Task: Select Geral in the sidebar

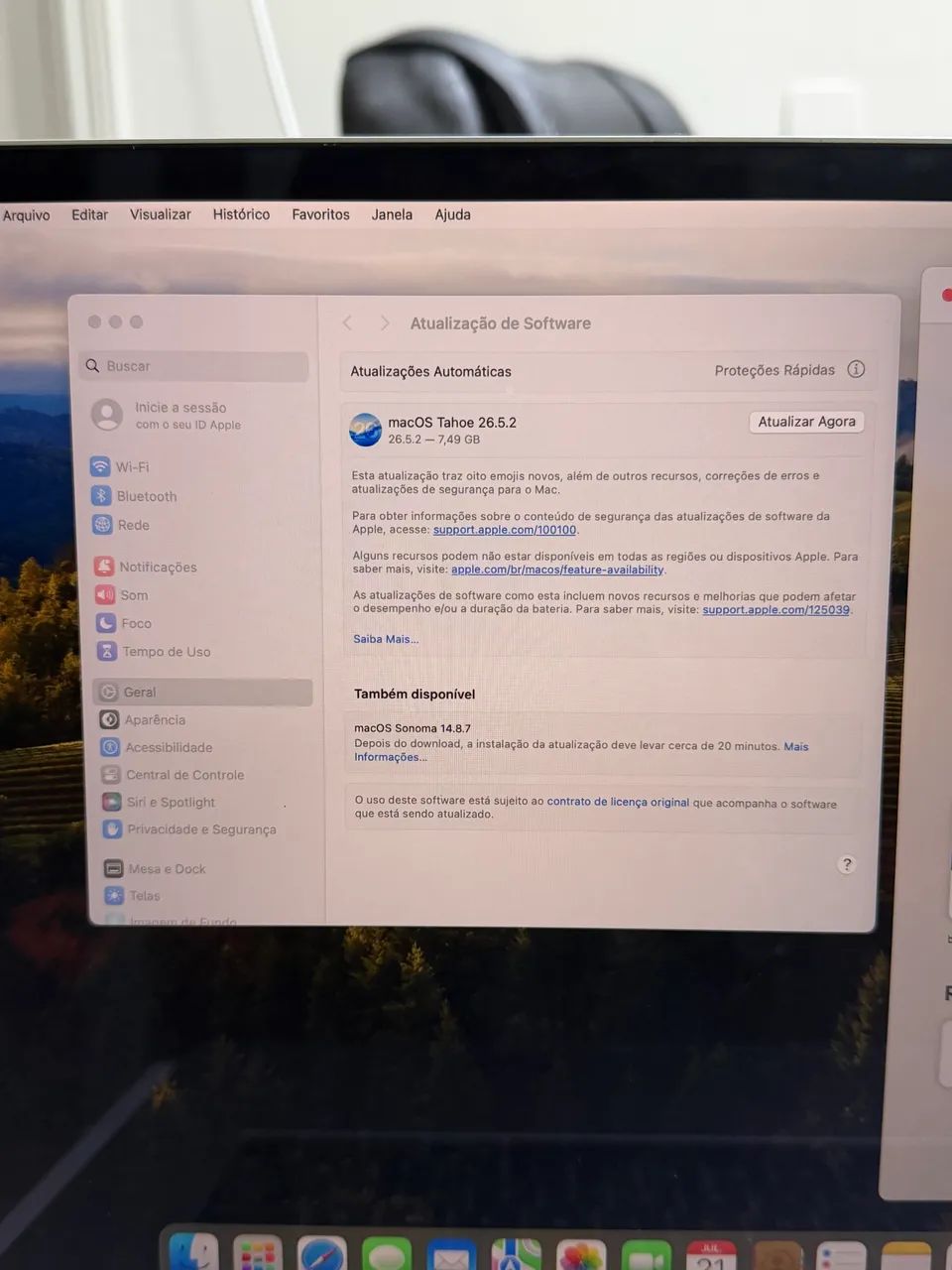Action: 203,692
